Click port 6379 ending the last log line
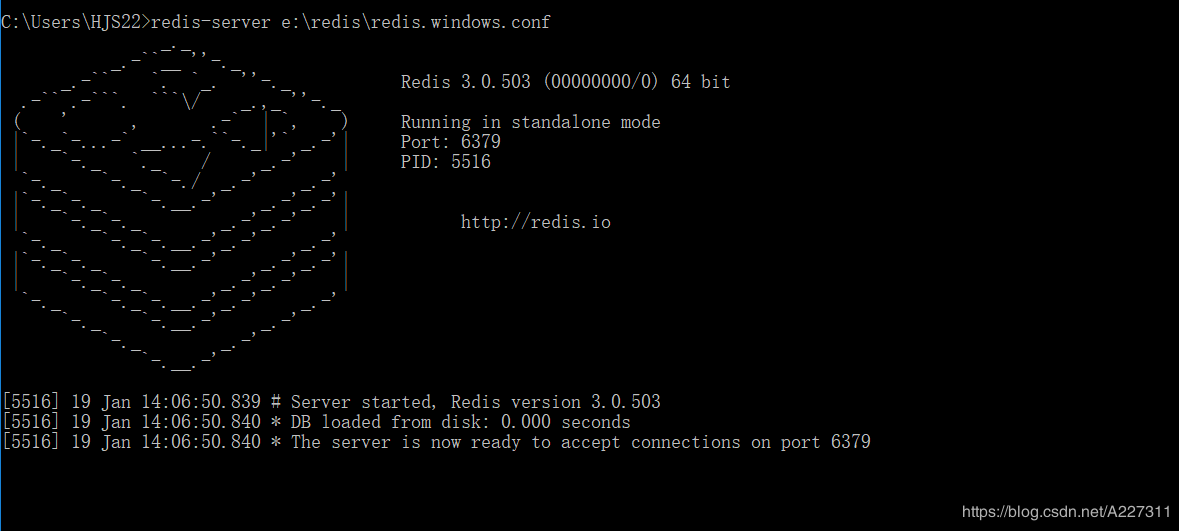The height and width of the screenshot is (531, 1179). tap(830, 442)
